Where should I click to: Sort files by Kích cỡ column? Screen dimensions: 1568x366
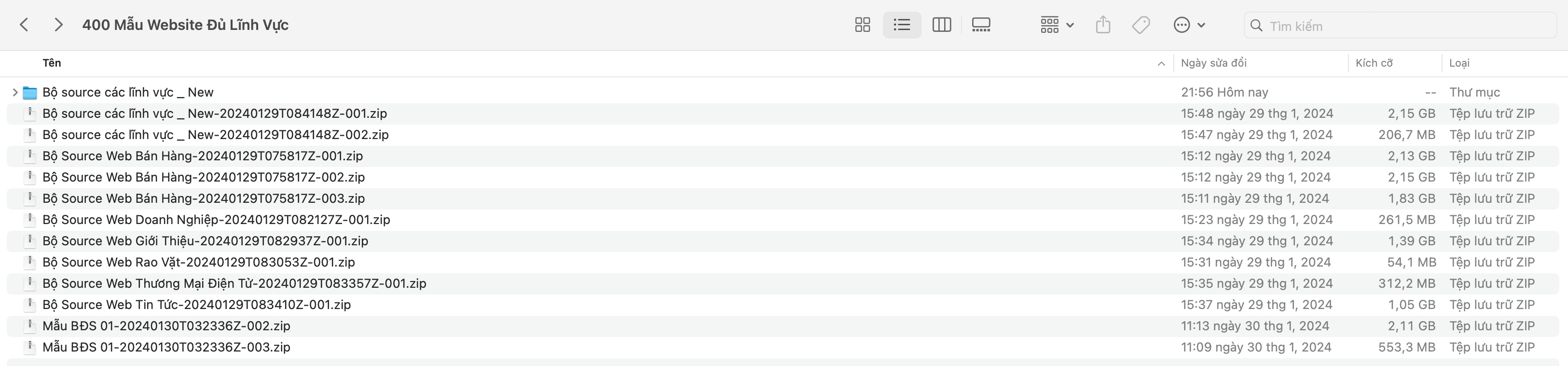point(1374,63)
